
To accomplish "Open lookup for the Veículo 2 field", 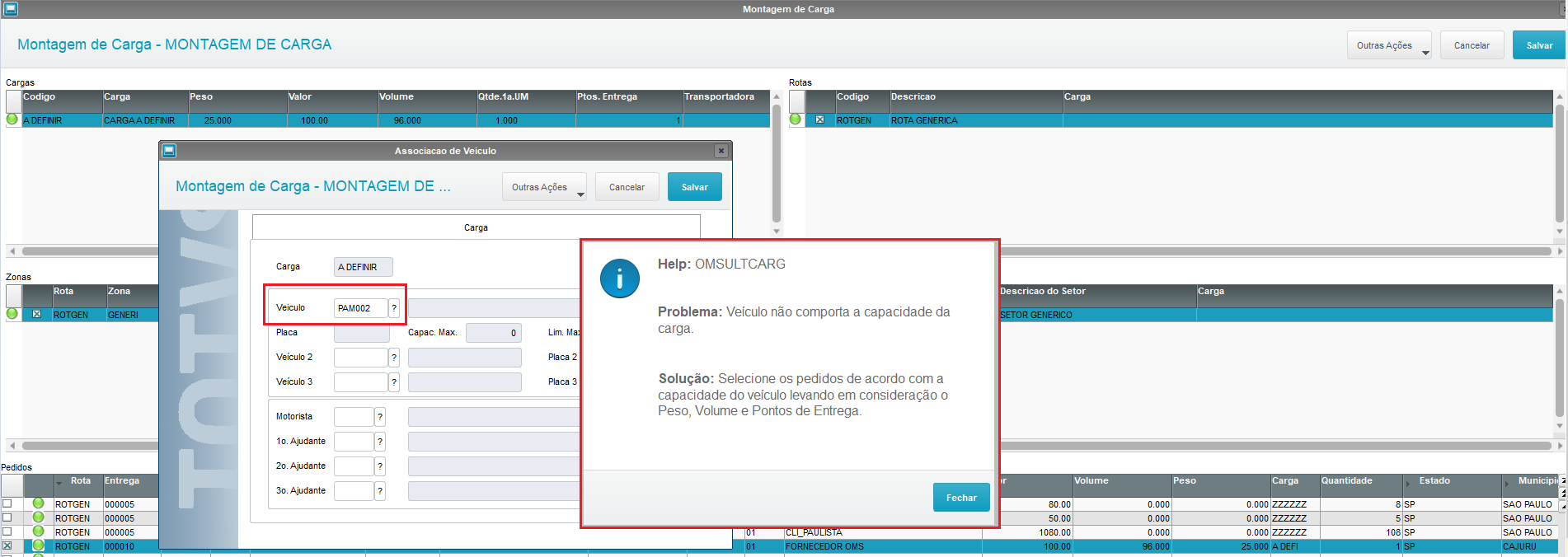I will click(x=394, y=358).
